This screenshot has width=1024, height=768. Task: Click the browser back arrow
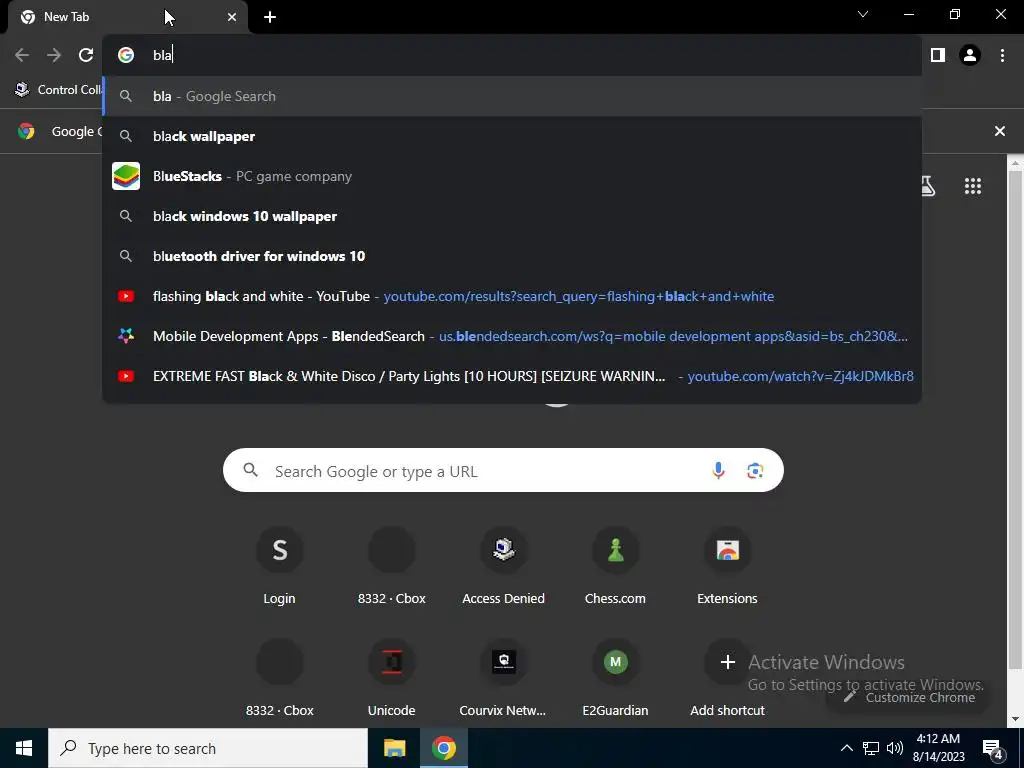coord(22,55)
